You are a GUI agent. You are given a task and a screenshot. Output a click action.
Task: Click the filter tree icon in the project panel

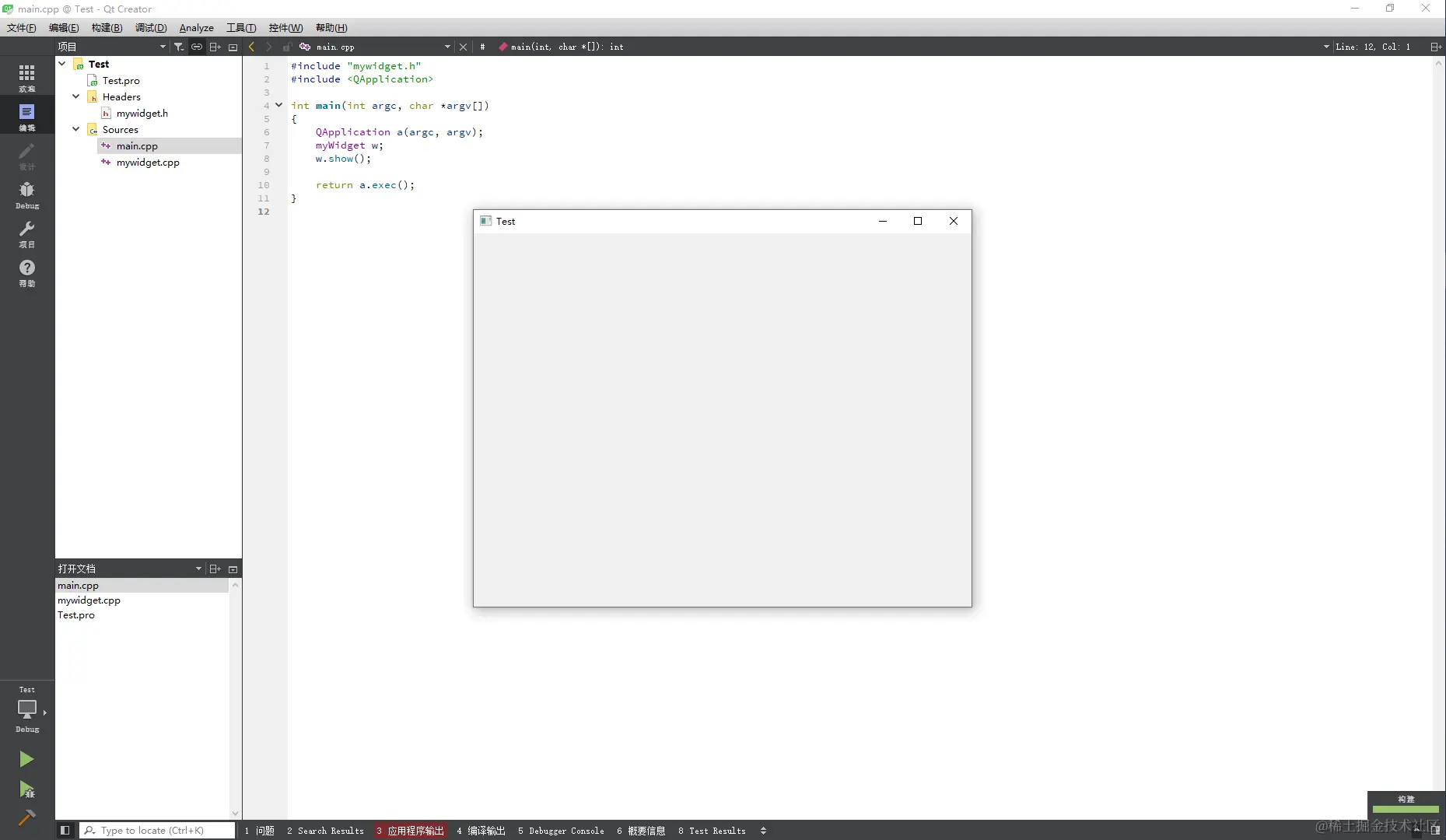[178, 47]
